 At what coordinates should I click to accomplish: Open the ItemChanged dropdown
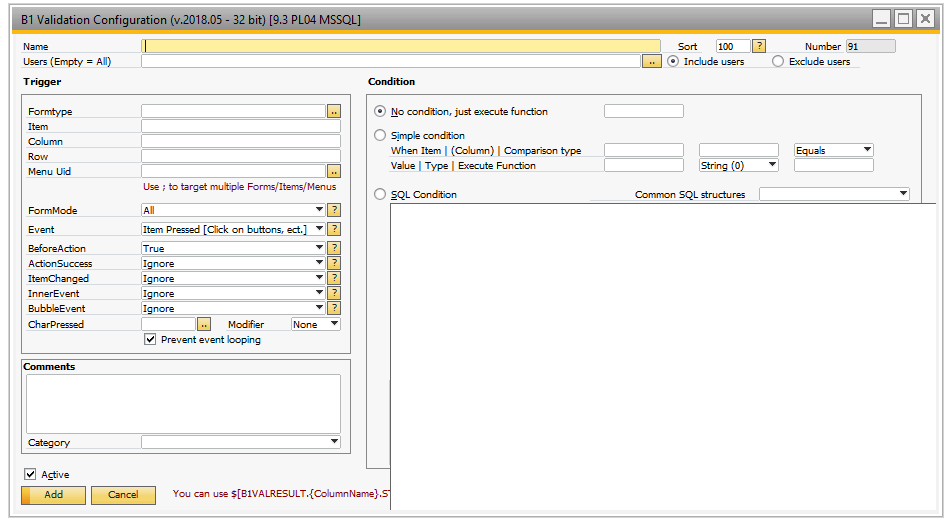319,278
